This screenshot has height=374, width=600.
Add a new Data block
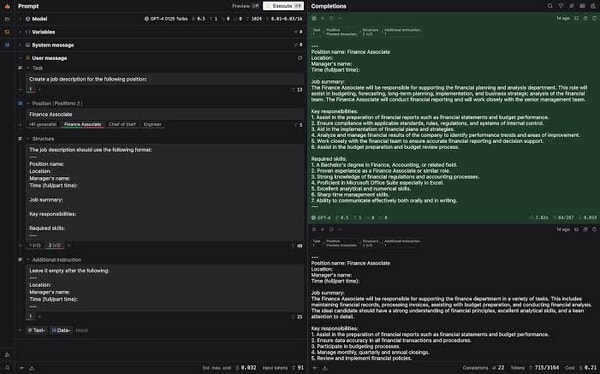(x=61, y=330)
